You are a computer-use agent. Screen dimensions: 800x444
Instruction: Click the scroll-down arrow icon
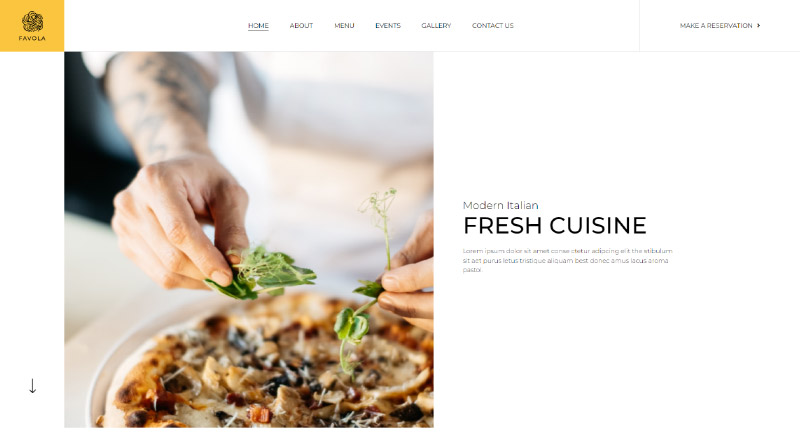point(32,386)
